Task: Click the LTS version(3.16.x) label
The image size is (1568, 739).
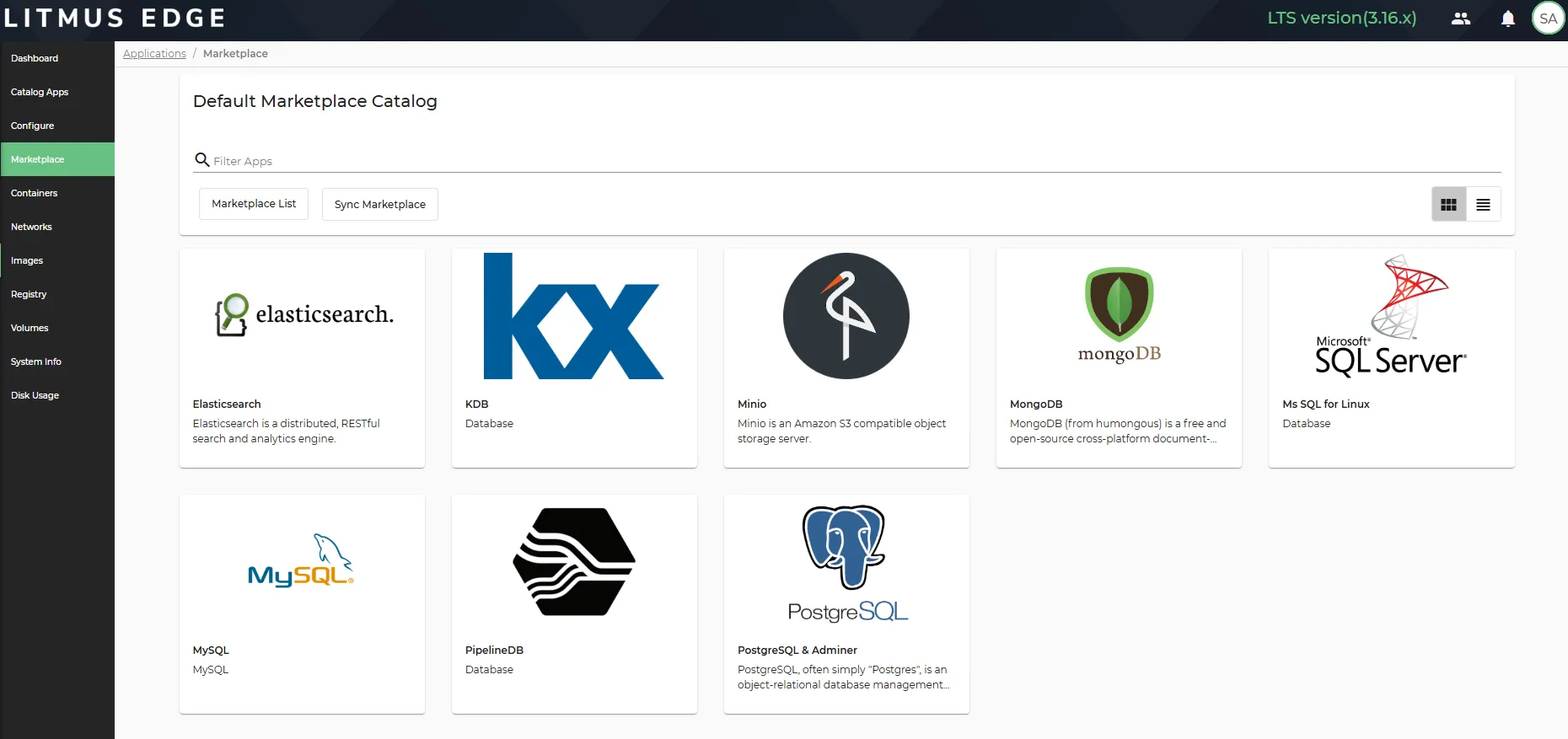Action: (x=1342, y=18)
